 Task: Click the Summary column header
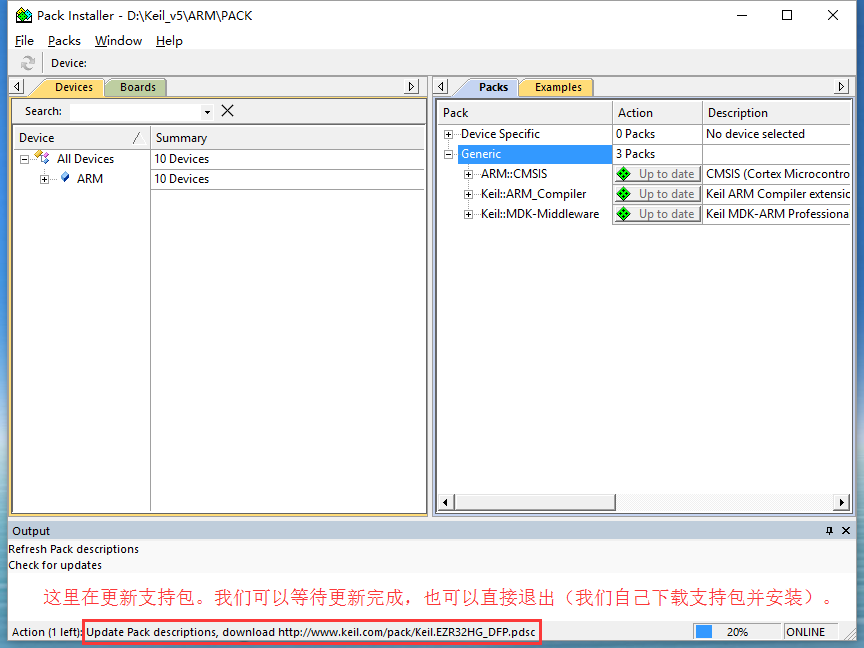(287, 138)
